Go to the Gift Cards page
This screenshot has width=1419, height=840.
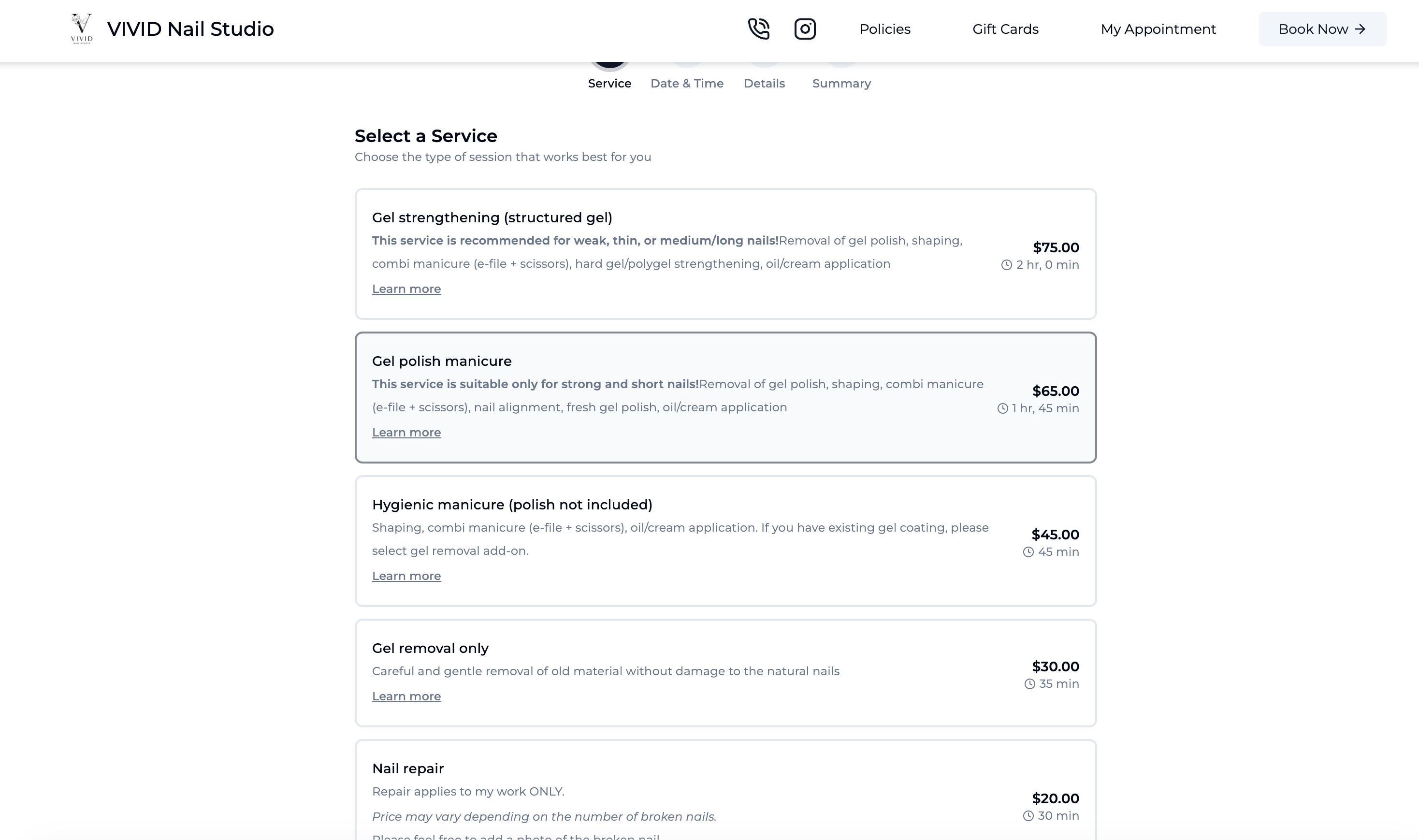pos(1005,29)
